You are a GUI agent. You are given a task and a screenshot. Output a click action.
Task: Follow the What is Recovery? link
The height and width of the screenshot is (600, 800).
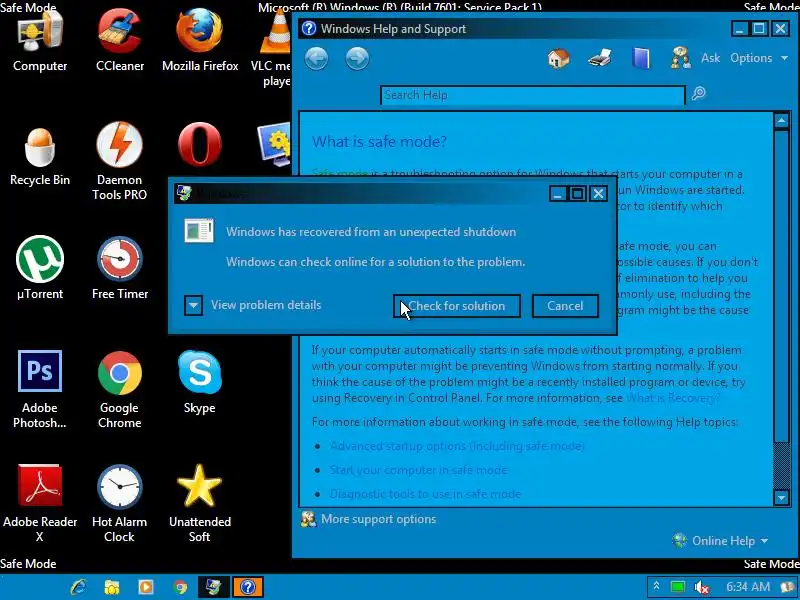pyautogui.click(x=673, y=398)
